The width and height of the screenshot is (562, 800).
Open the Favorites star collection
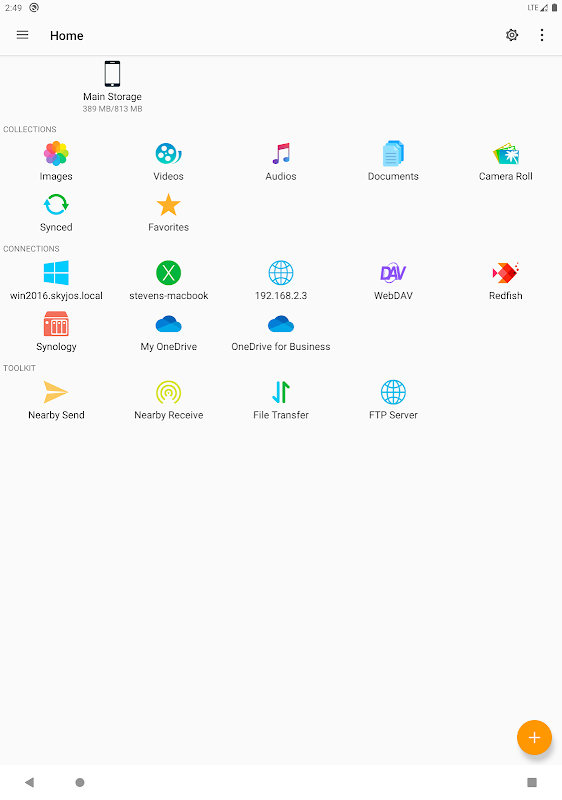pos(168,212)
